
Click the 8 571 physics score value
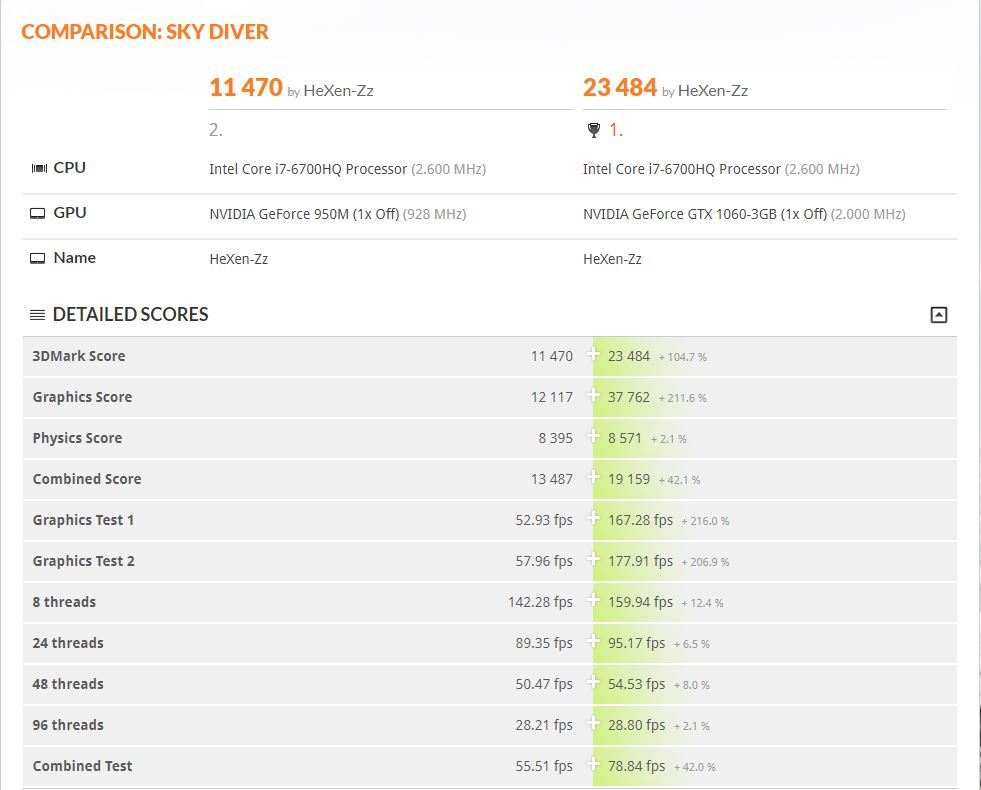[624, 438]
